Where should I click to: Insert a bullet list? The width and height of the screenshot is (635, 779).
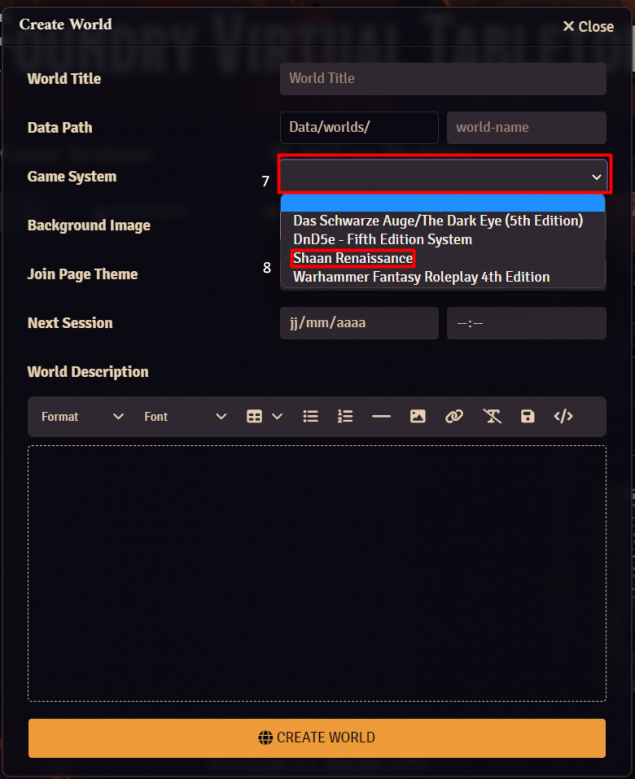[311, 416]
